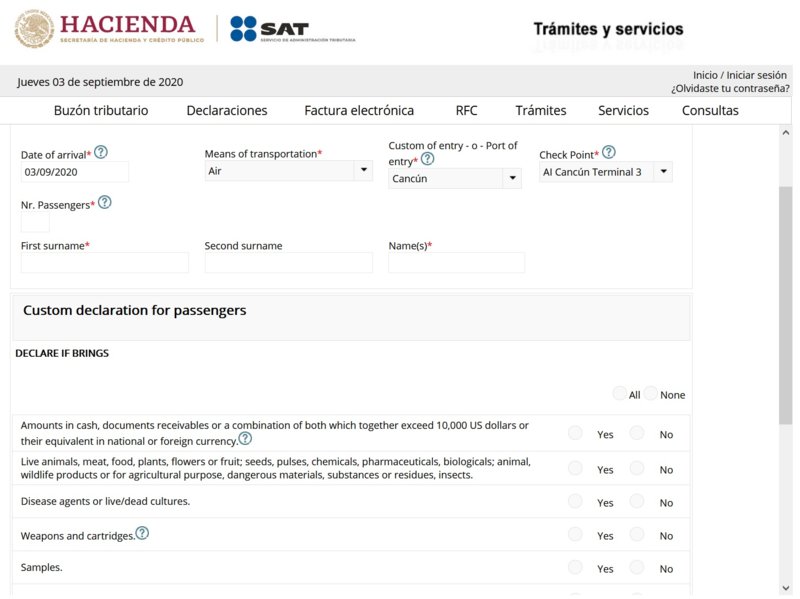Open the Factura electrónica menu

359,111
